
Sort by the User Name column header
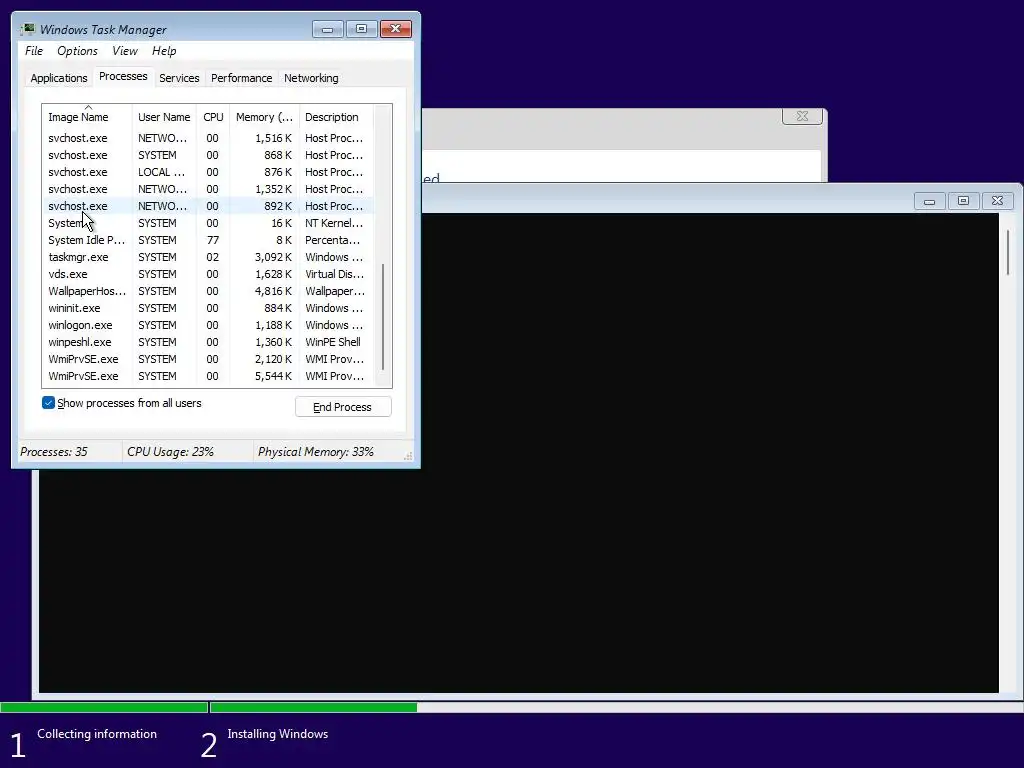[x=164, y=117]
